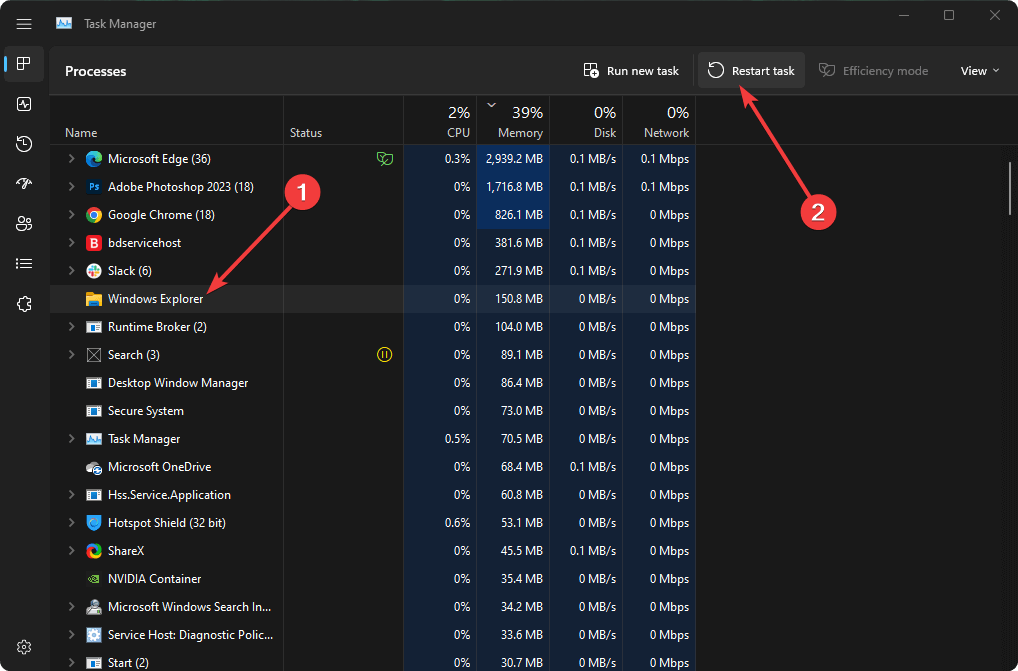Viewport: 1018px width, 671px height.
Task: Click the Service Host Diagnostic Policy icon
Action: point(94,635)
